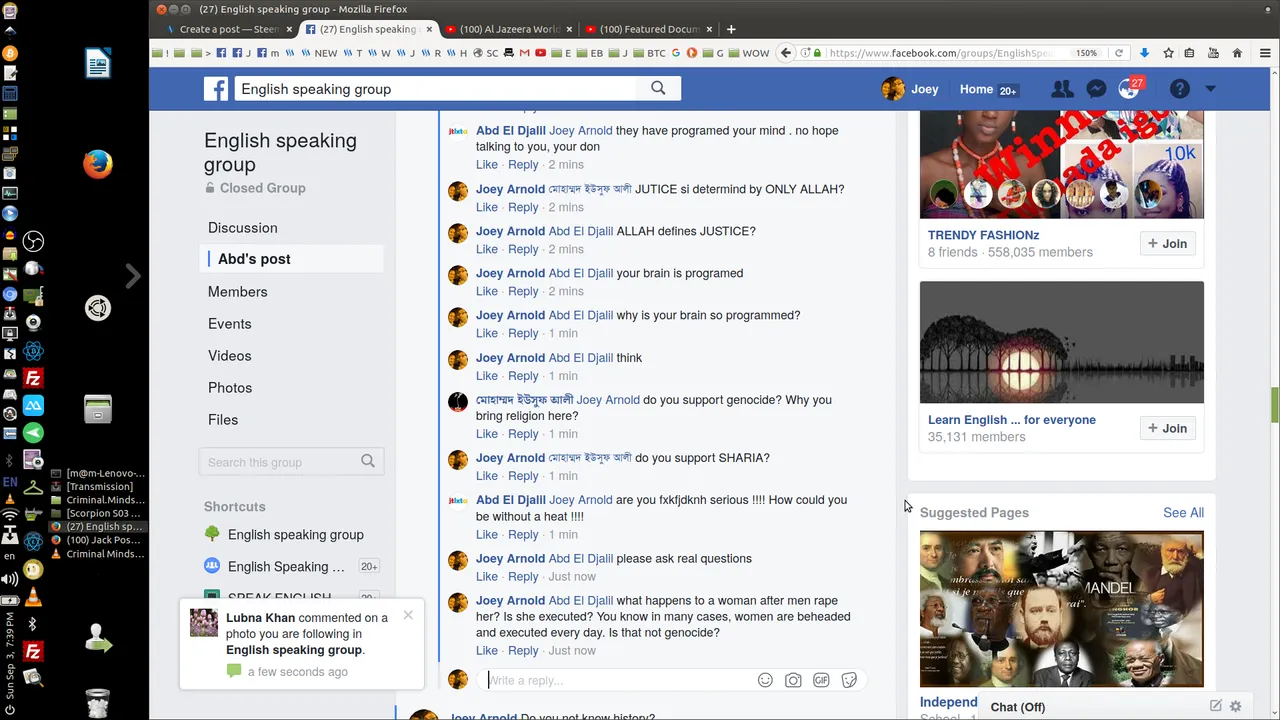Open Criminal.Minds entry in window list

[x=97, y=500]
